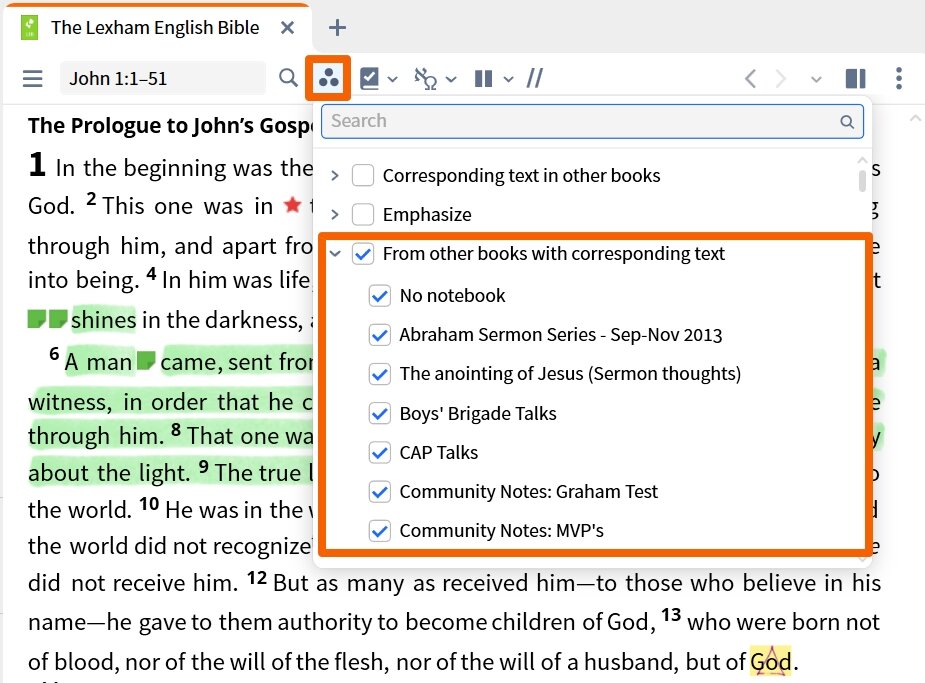Enable 'Corresponding text in other books' checkbox
This screenshot has height=683, width=925.
click(x=363, y=175)
